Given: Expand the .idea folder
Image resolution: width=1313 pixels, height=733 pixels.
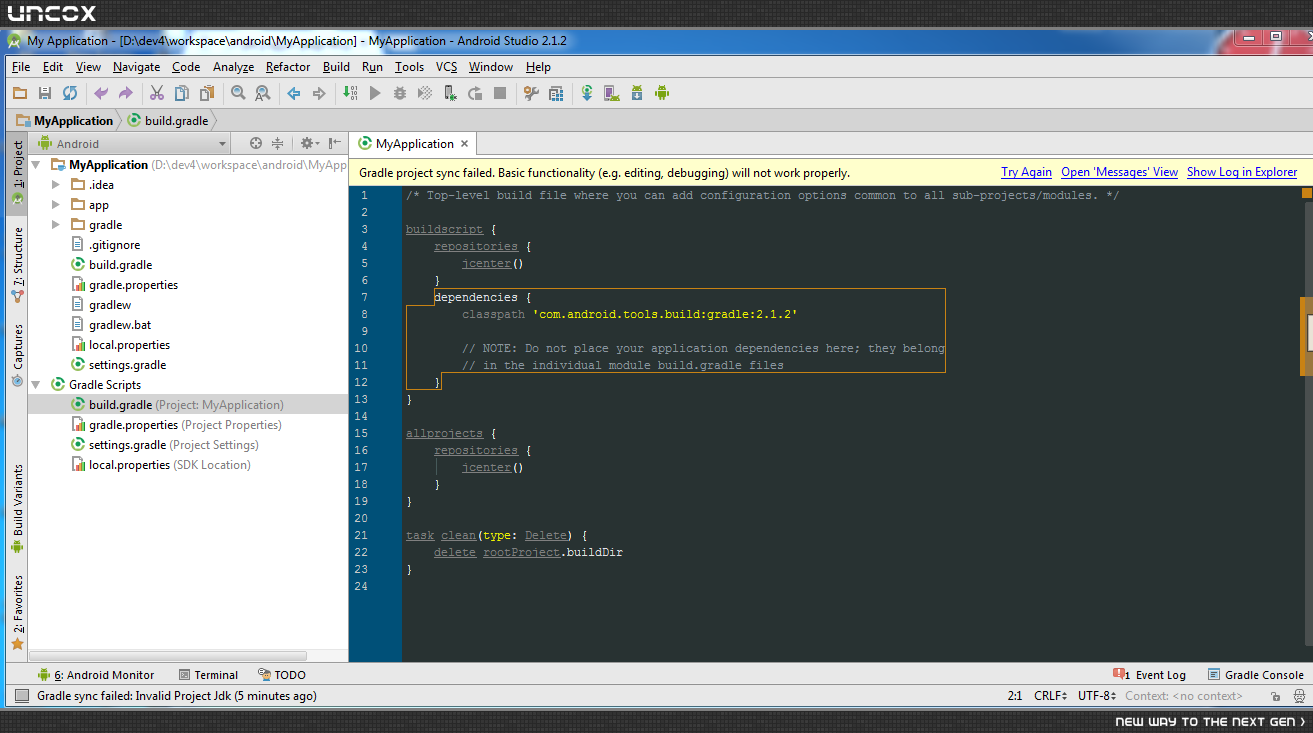Looking at the screenshot, I should [x=56, y=185].
